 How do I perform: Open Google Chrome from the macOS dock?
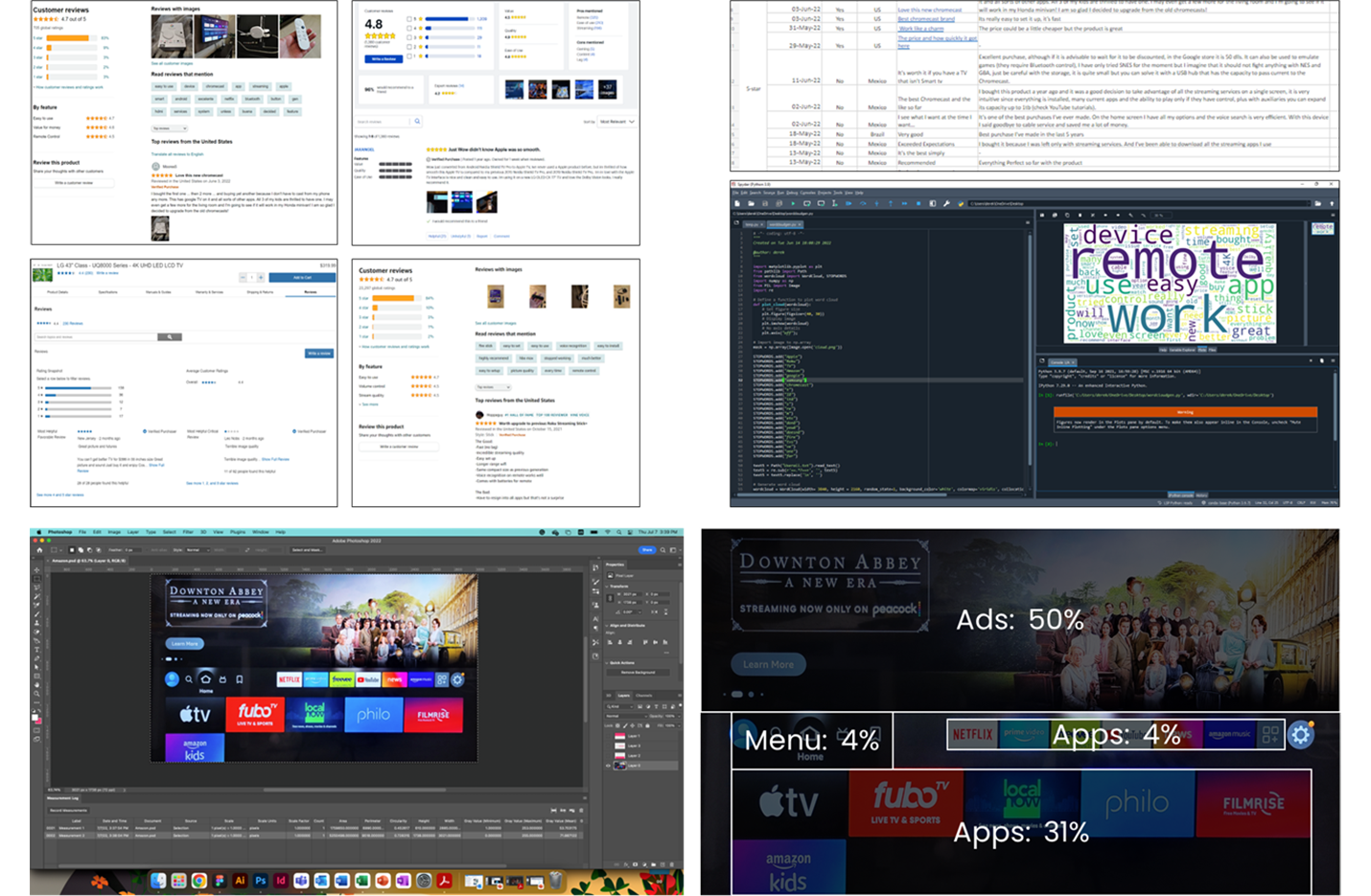[x=199, y=881]
